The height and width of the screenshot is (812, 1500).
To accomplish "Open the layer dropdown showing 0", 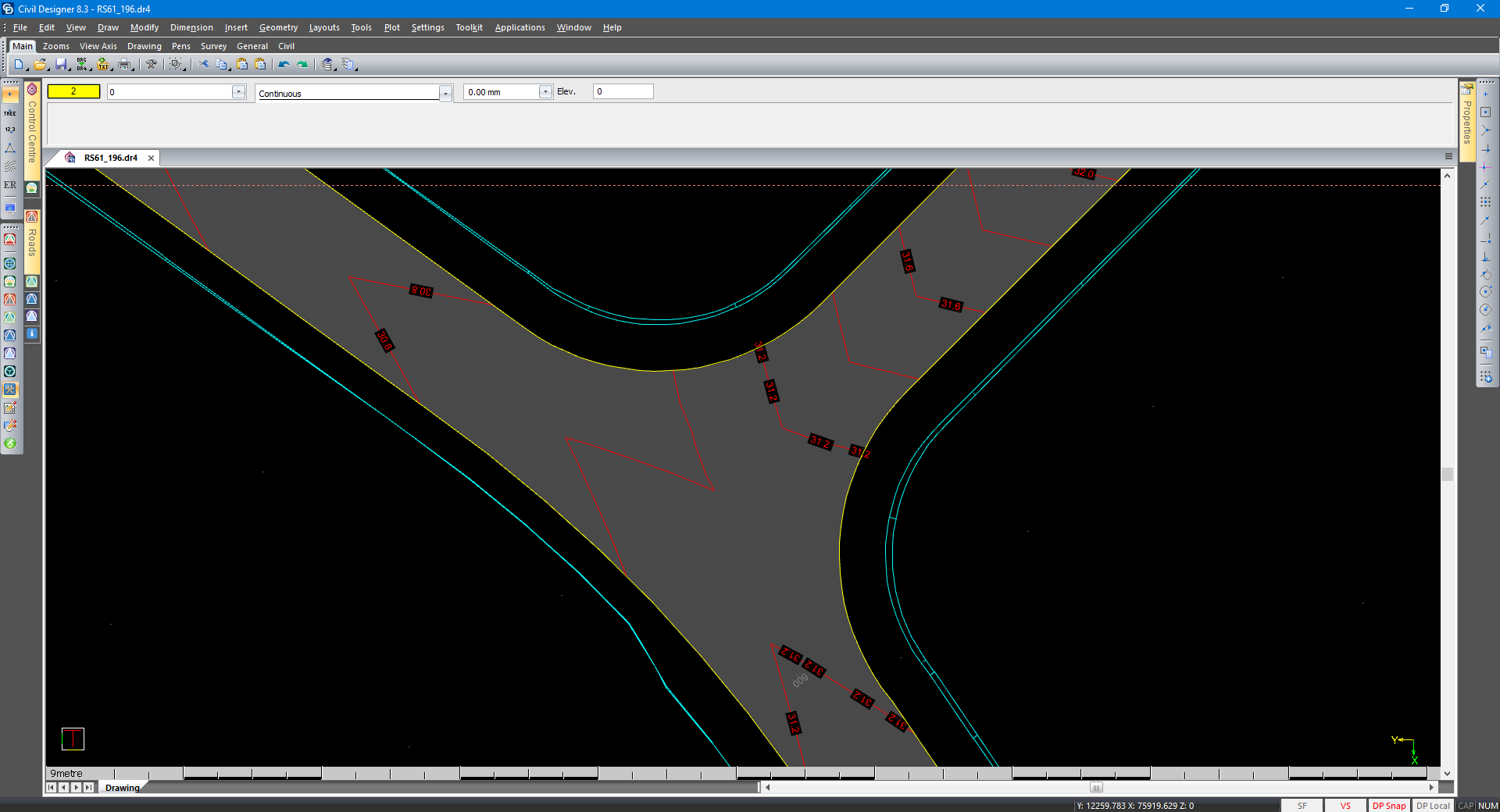I will 238,92.
